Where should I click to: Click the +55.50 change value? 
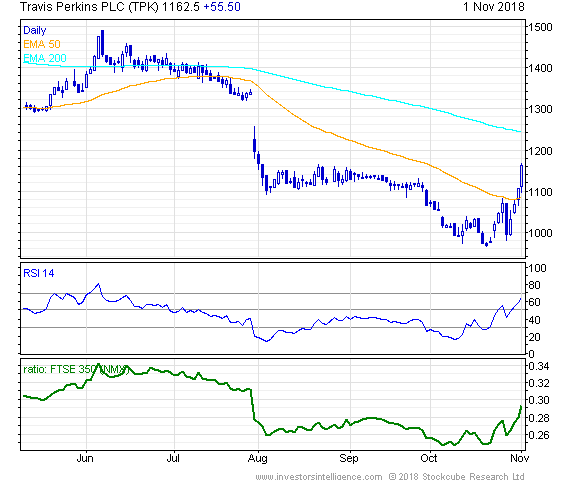(222, 7)
